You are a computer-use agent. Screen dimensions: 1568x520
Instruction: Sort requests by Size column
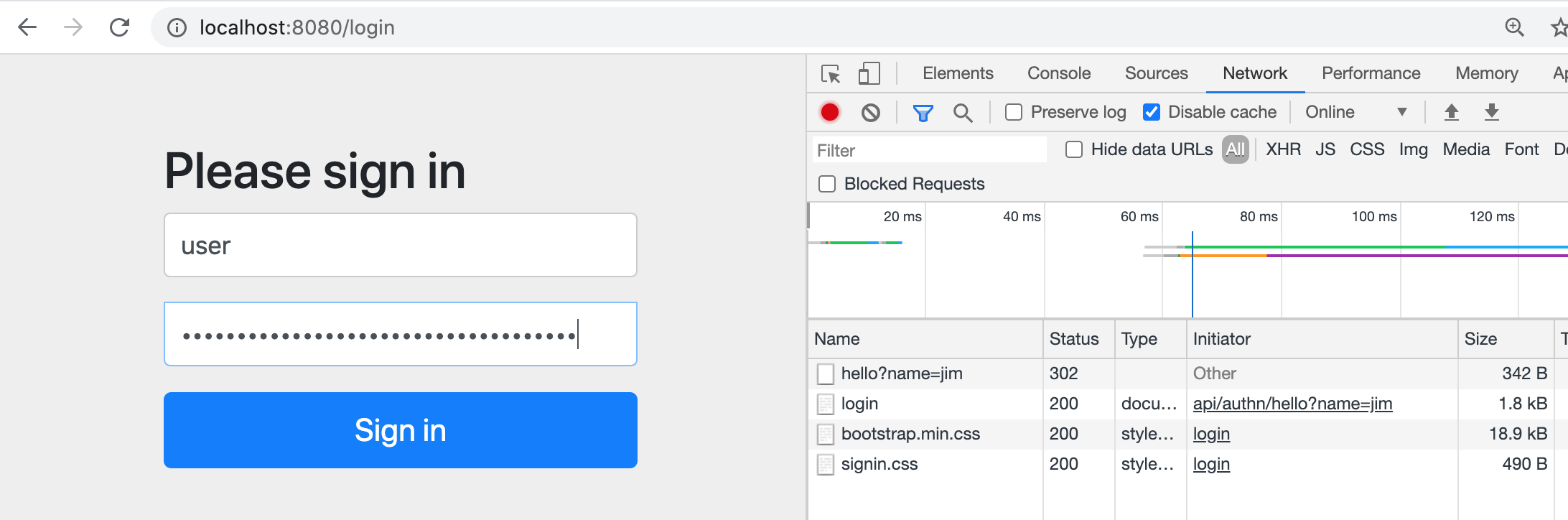tap(1506, 339)
